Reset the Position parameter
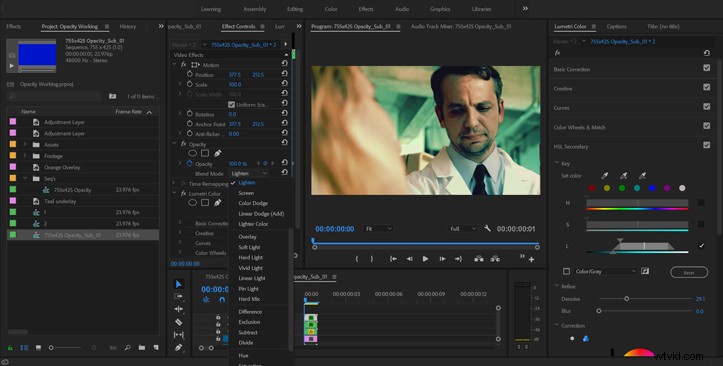 coord(284,75)
